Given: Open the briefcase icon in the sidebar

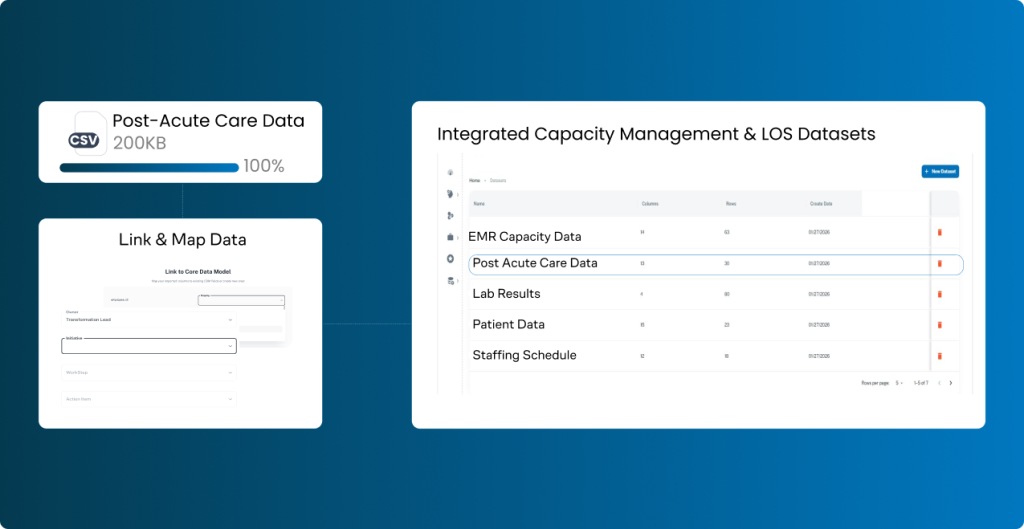Looking at the screenshot, I should 451,237.
